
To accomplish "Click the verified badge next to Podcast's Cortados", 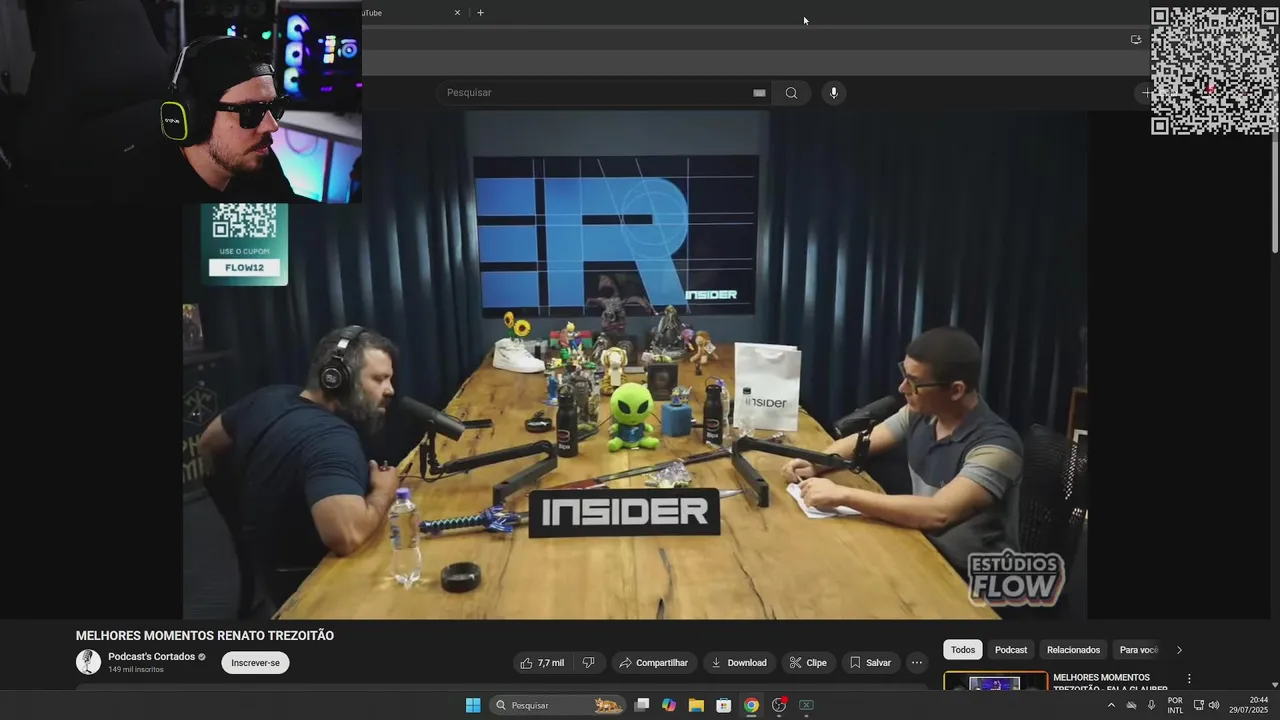I will (x=202, y=657).
